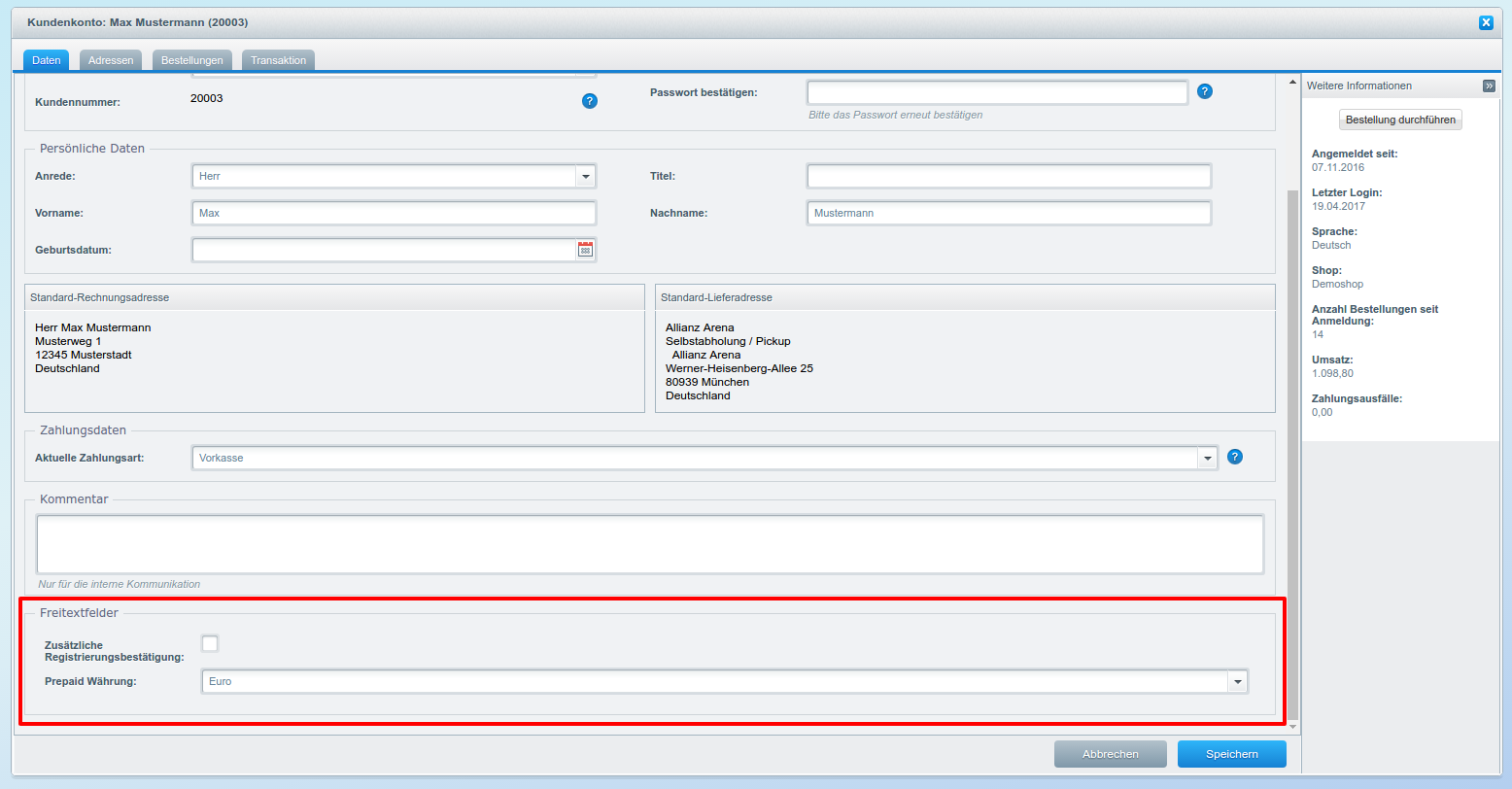Open the Aktuelle Zahlungsart dropdown

pos(1207,458)
